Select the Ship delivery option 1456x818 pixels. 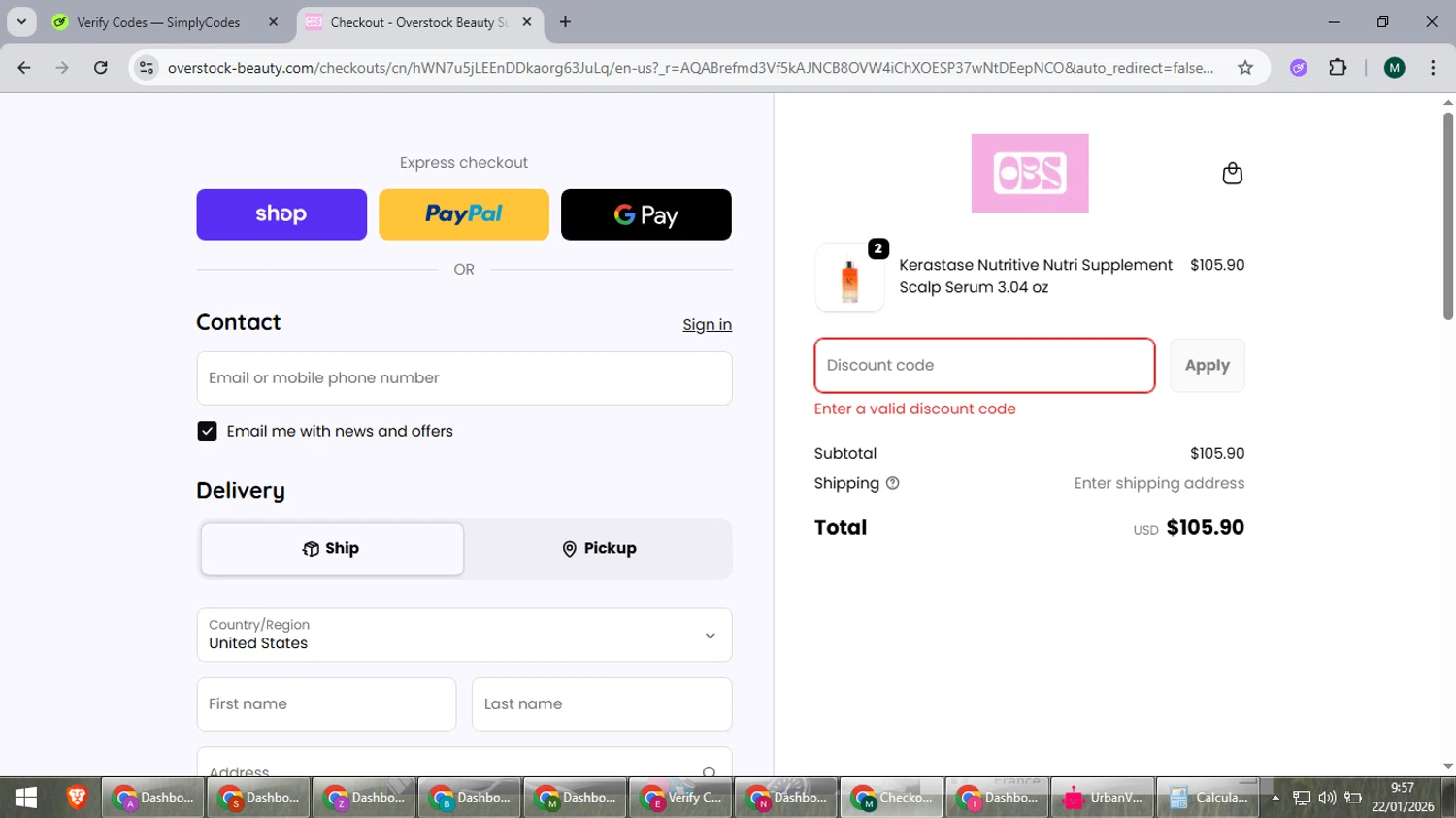click(332, 549)
